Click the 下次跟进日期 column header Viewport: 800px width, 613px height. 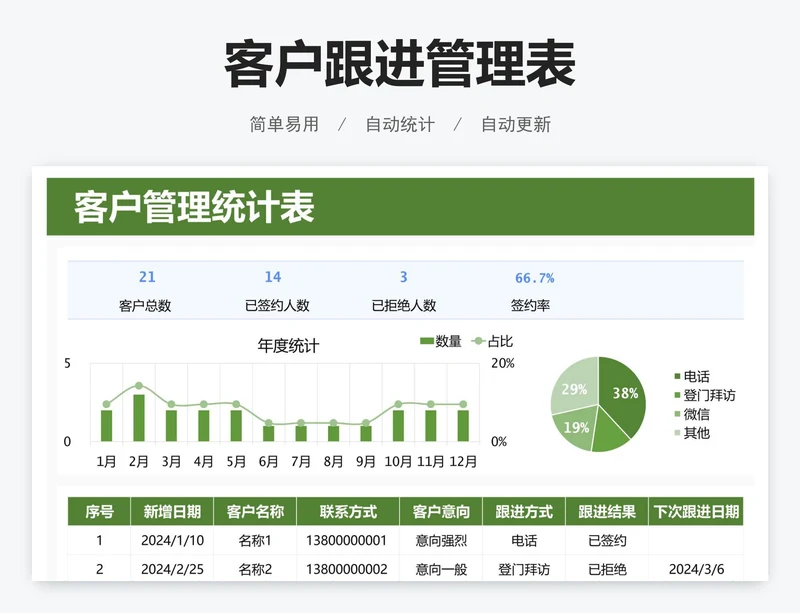pyautogui.click(x=696, y=512)
